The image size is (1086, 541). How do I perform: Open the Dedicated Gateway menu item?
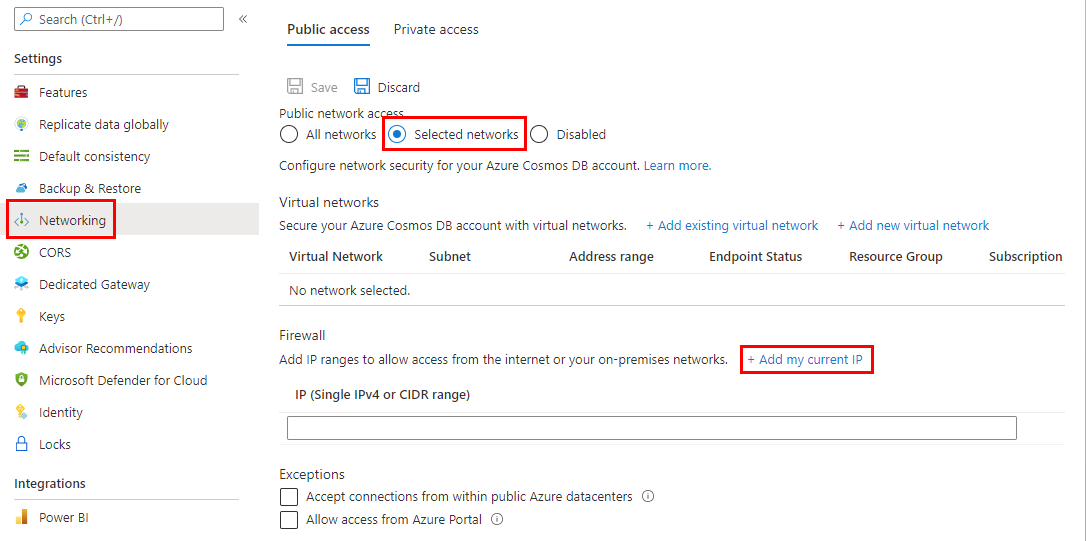[x=94, y=284]
